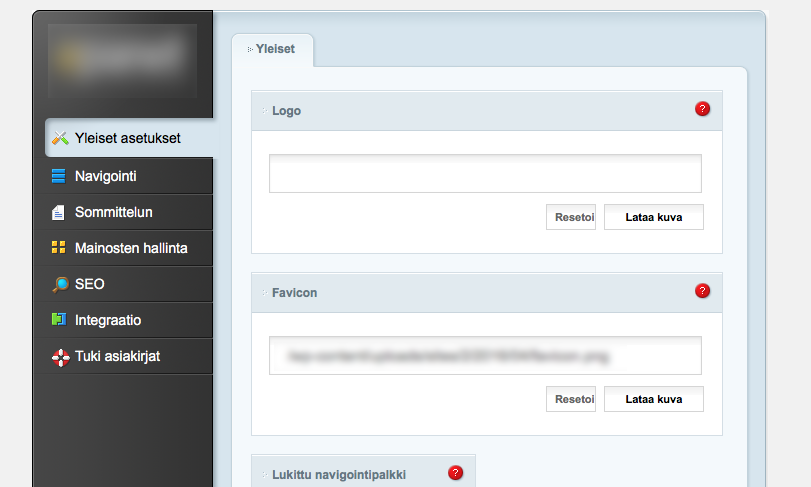811x487 pixels.
Task: Click the blurred site logo in sidebar
Action: [123, 61]
